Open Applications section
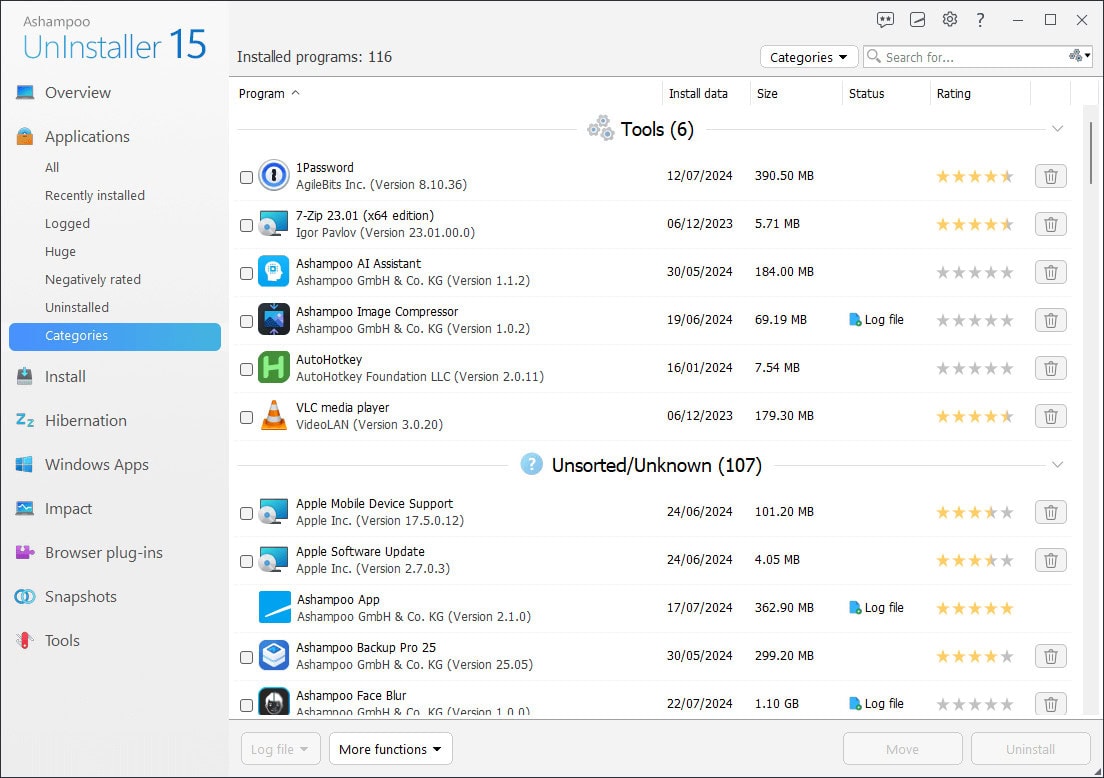This screenshot has height=778, width=1104. click(87, 137)
